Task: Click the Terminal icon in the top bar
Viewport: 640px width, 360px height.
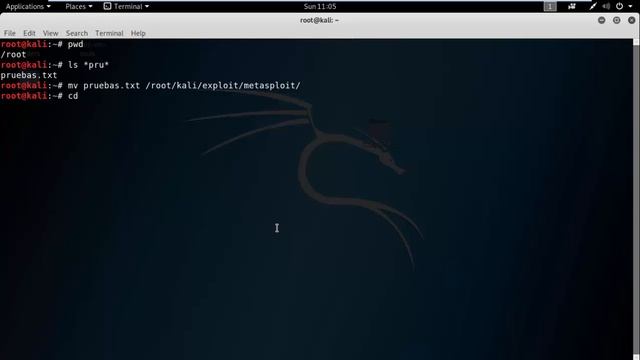Action: [x=107, y=6]
